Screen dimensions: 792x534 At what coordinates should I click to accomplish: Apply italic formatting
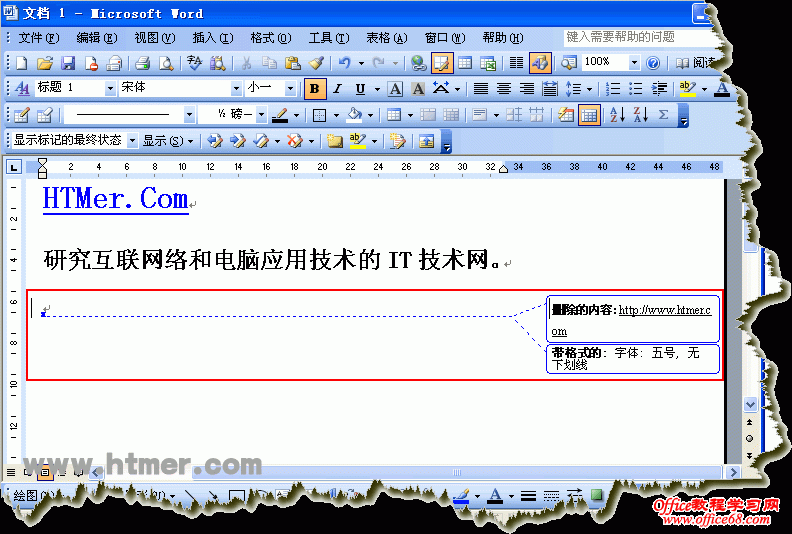pos(337,89)
